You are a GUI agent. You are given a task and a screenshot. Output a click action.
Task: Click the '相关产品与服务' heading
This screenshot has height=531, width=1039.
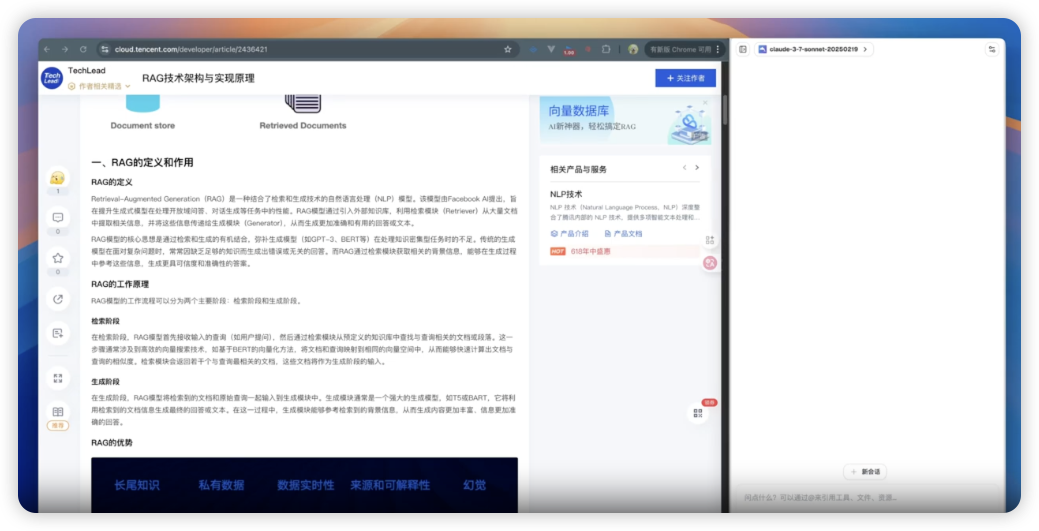pos(578,169)
